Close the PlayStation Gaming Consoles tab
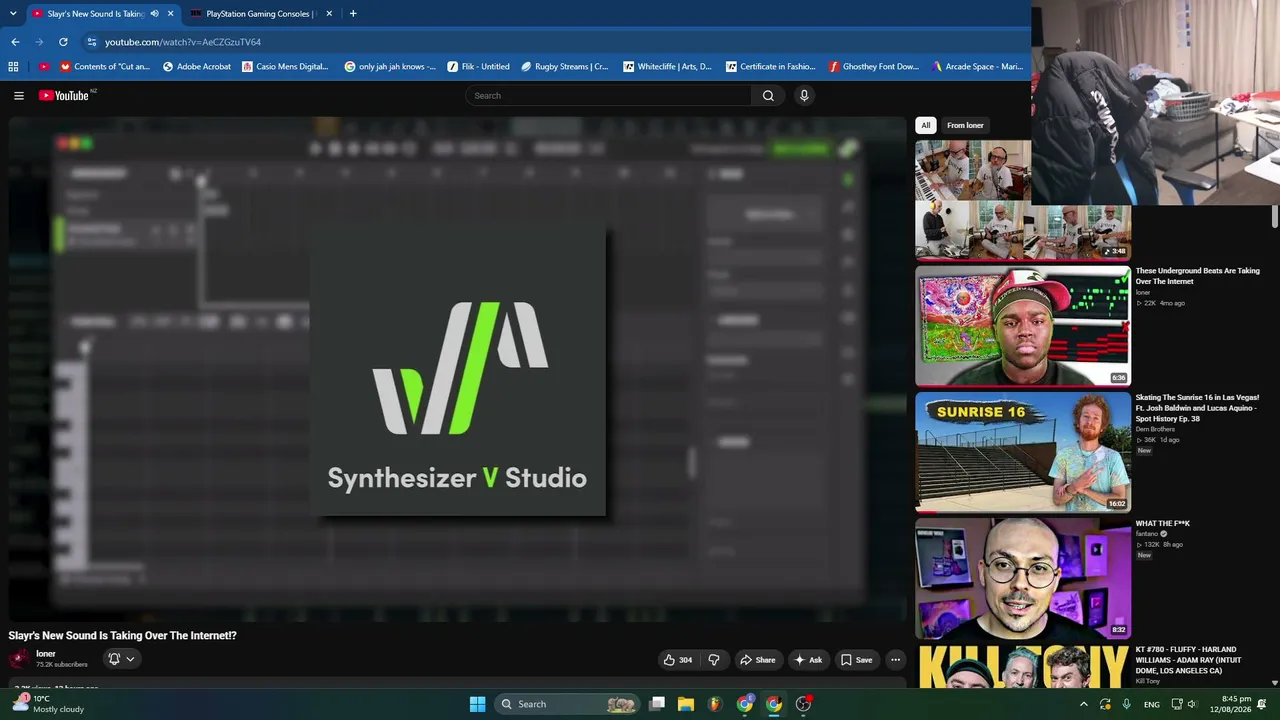Viewport: 1280px width, 720px height. [x=329, y=14]
